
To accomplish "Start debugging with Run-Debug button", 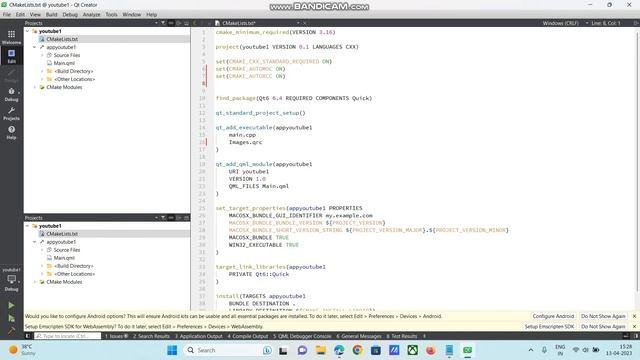I will (x=11, y=318).
